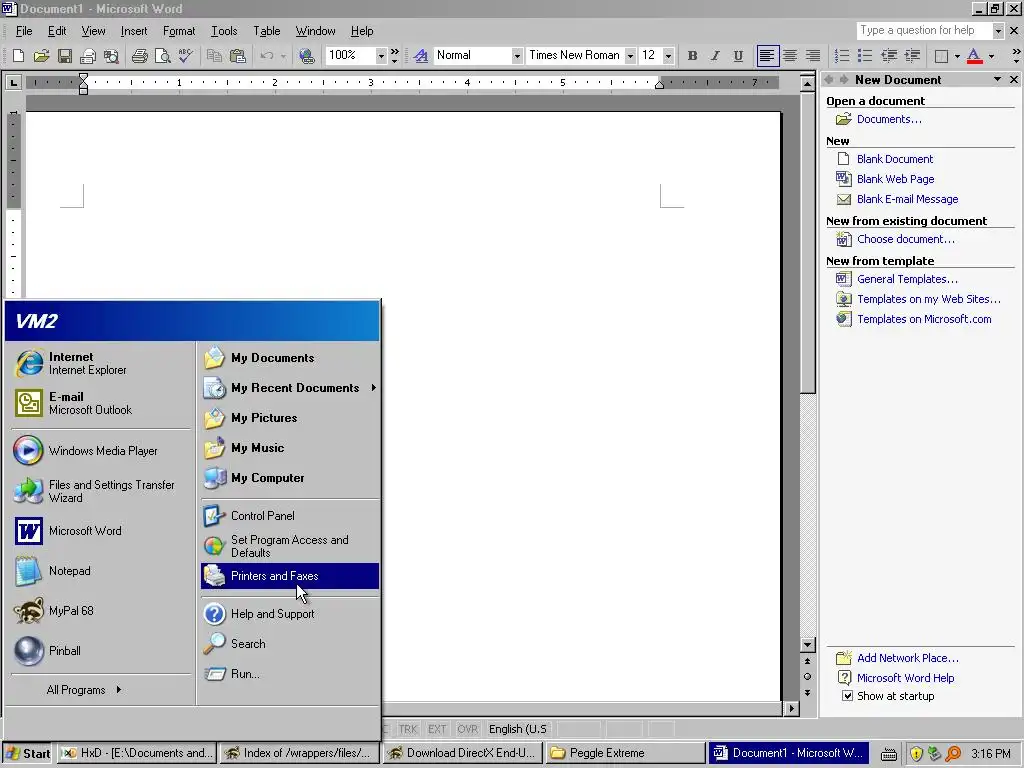Toggle Align Left paragraph alignment

pos(767,56)
